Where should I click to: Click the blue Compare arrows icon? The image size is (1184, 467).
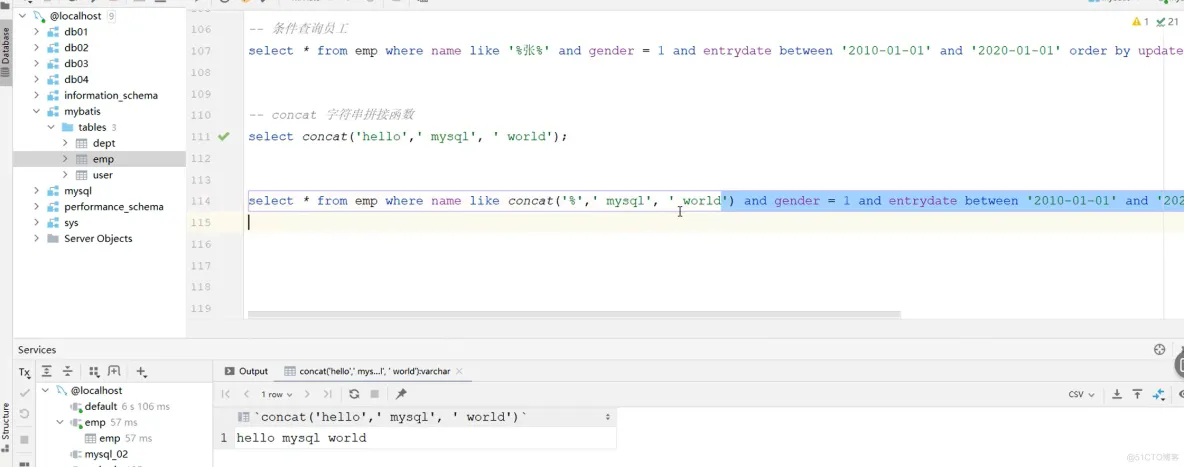click(x=1159, y=394)
